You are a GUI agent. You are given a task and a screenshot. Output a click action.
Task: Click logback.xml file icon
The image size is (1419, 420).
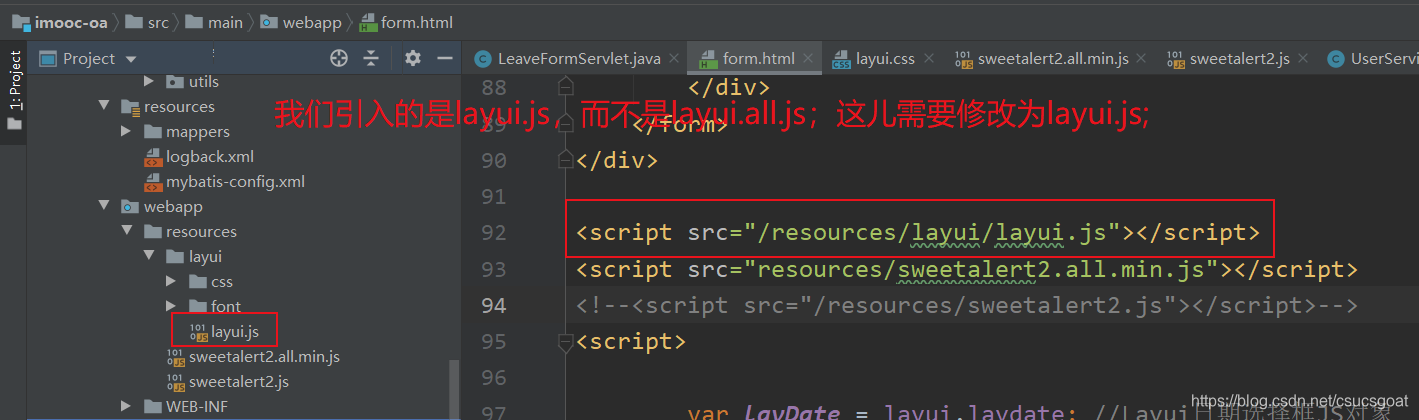(153, 156)
